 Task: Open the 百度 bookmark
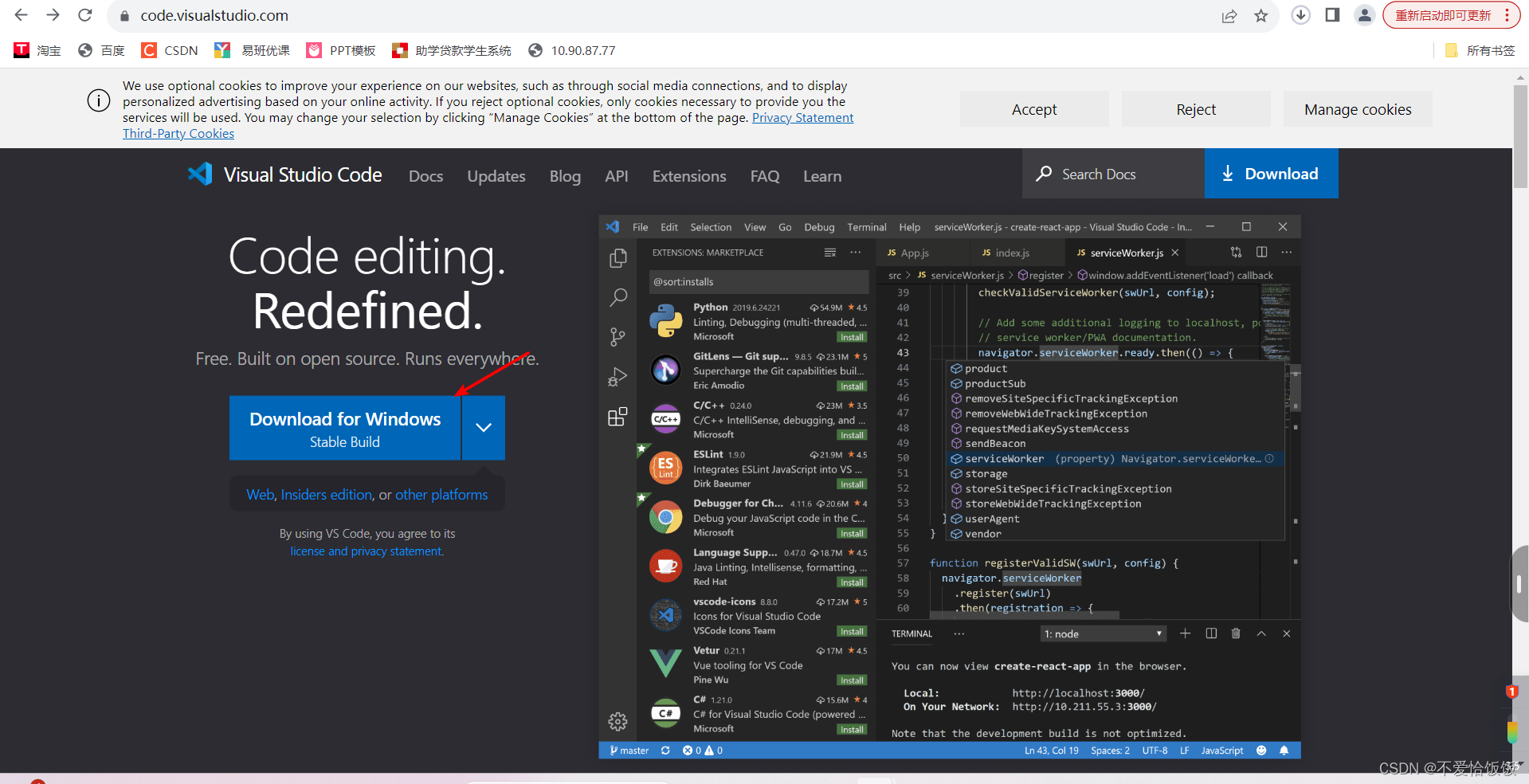[101, 50]
